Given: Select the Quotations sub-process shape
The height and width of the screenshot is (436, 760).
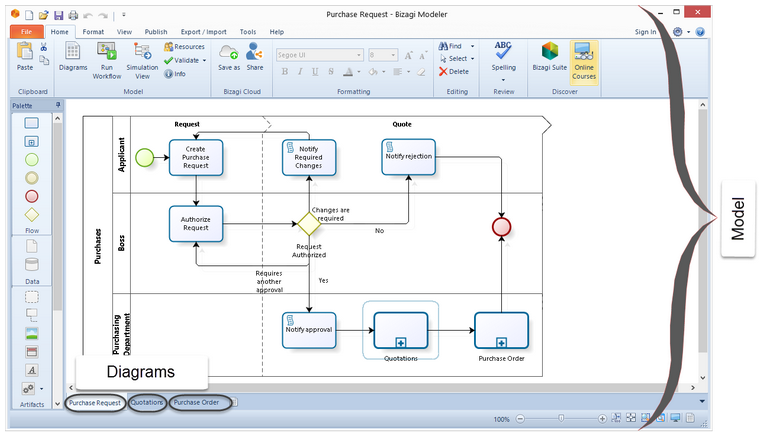Looking at the screenshot, I should pyautogui.click(x=401, y=330).
